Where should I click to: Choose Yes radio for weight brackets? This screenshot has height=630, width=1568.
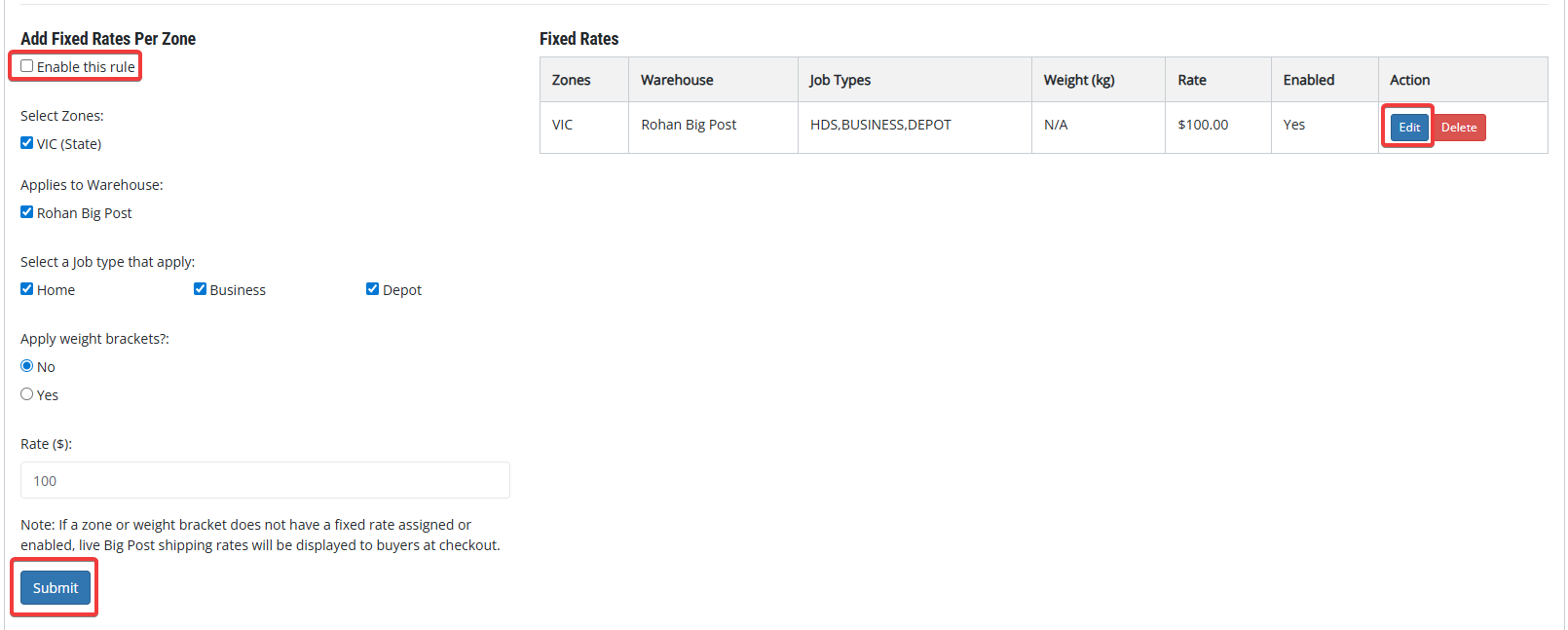tap(27, 394)
